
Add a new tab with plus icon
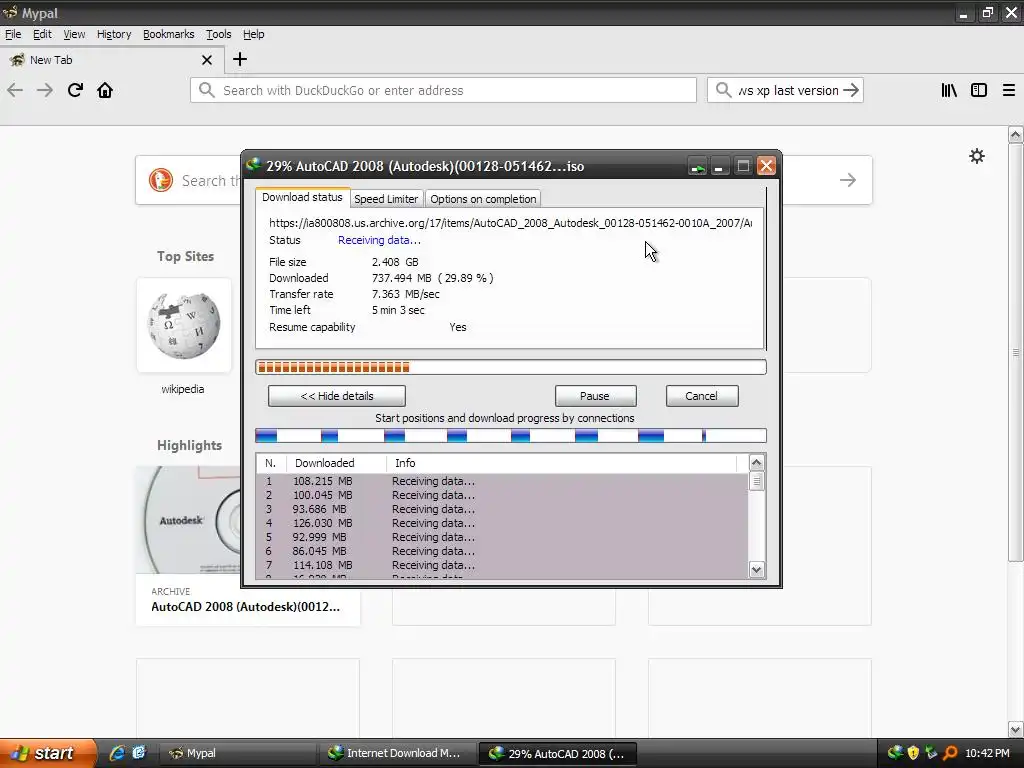click(x=240, y=59)
